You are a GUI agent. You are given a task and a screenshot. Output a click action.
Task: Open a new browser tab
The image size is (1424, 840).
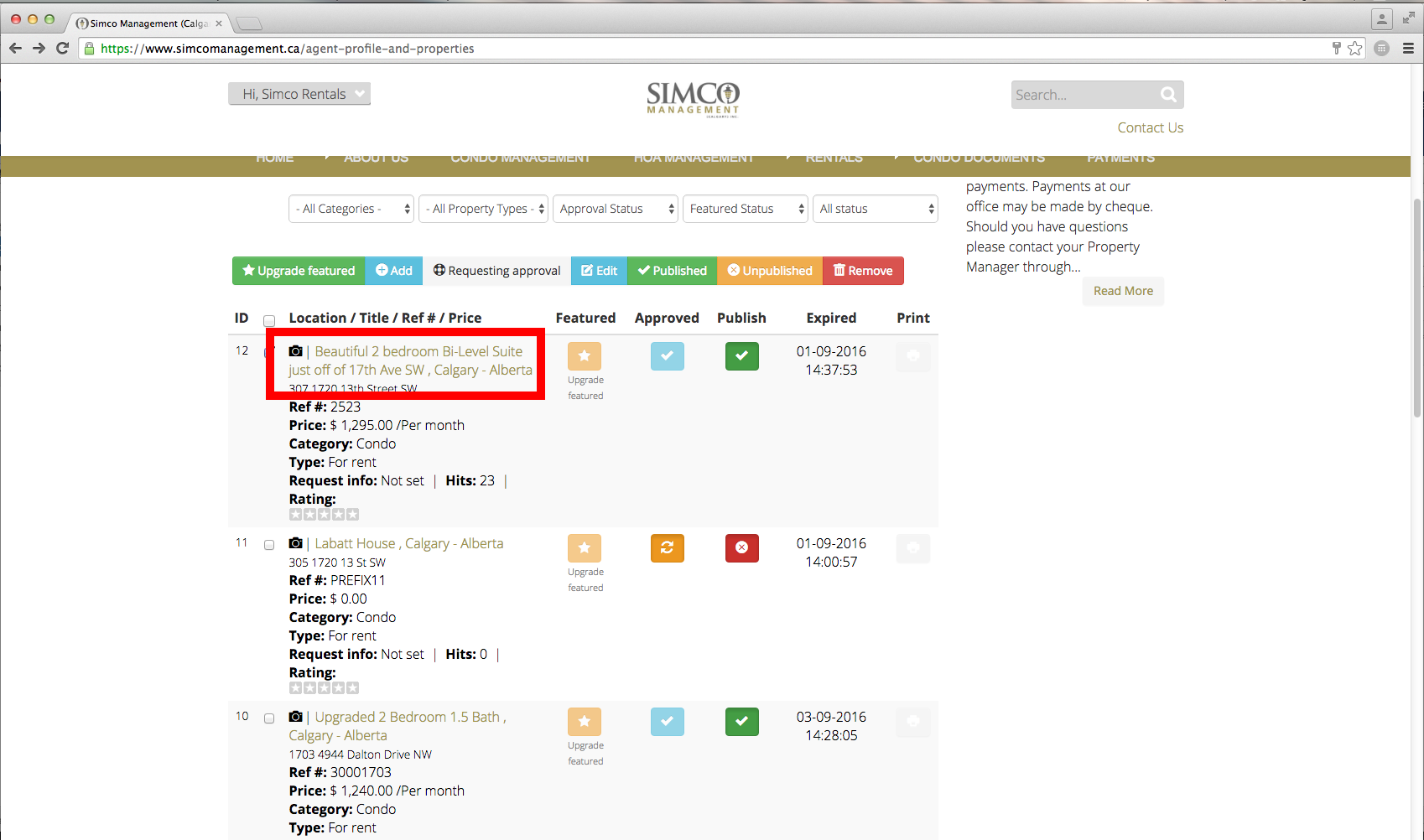(249, 23)
